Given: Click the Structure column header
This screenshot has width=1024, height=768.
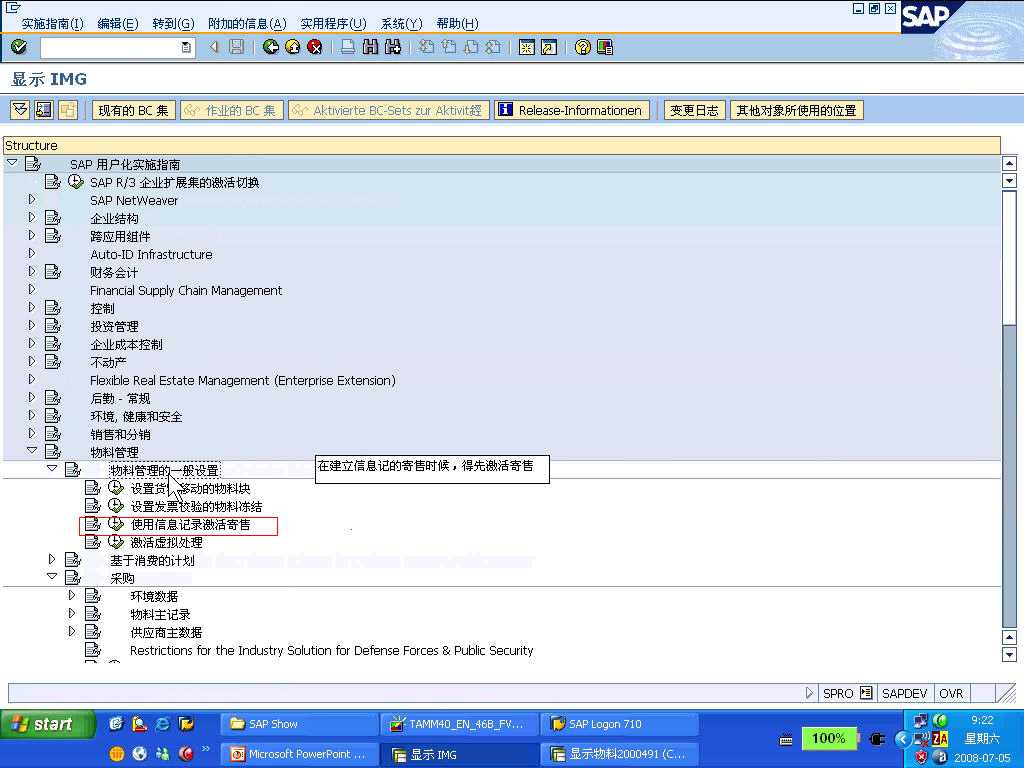Looking at the screenshot, I should pos(502,145).
